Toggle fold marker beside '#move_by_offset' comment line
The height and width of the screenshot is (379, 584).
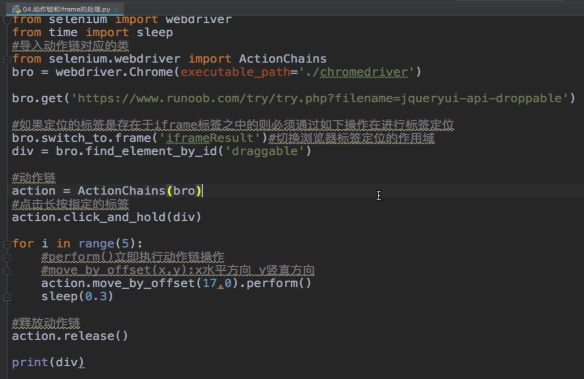[6, 271]
